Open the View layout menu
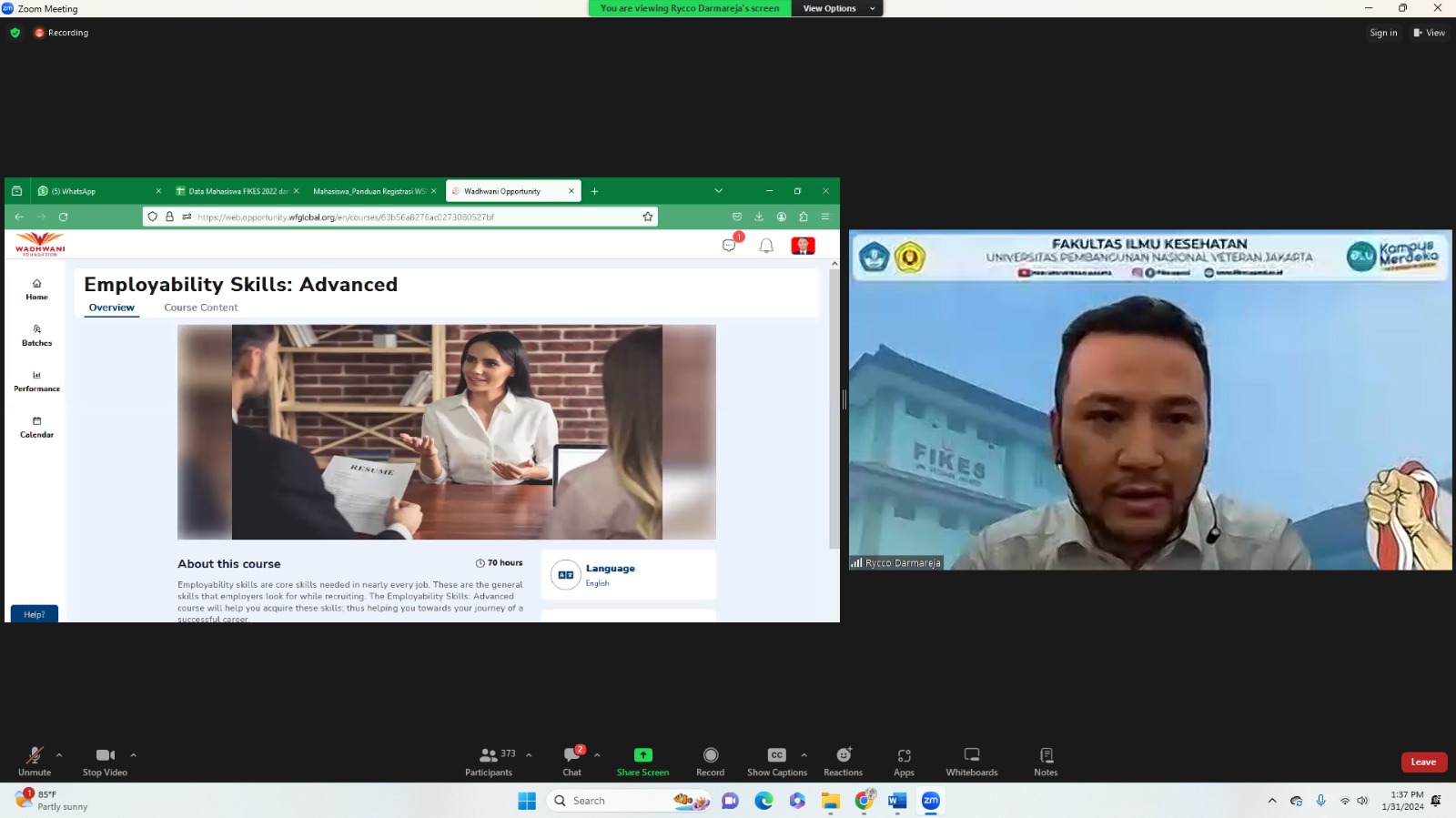 click(x=1429, y=33)
